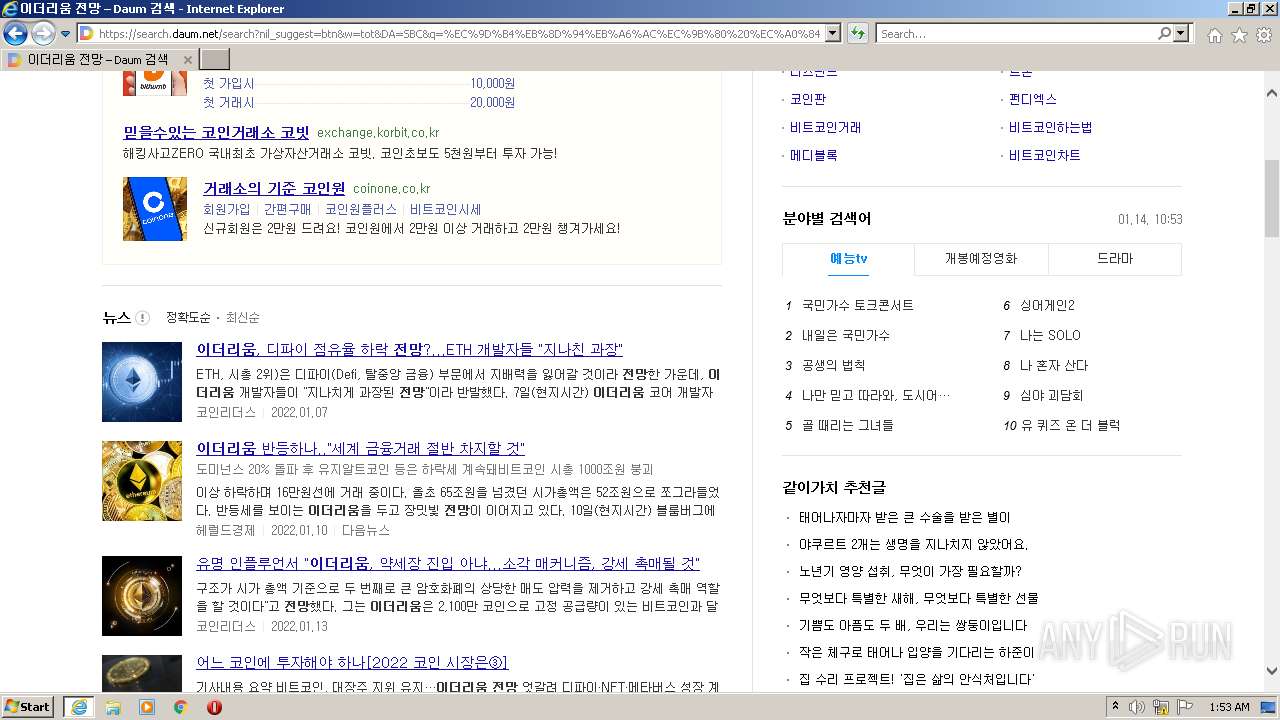
Task: Close the Daum search tab
Action: (x=187, y=60)
